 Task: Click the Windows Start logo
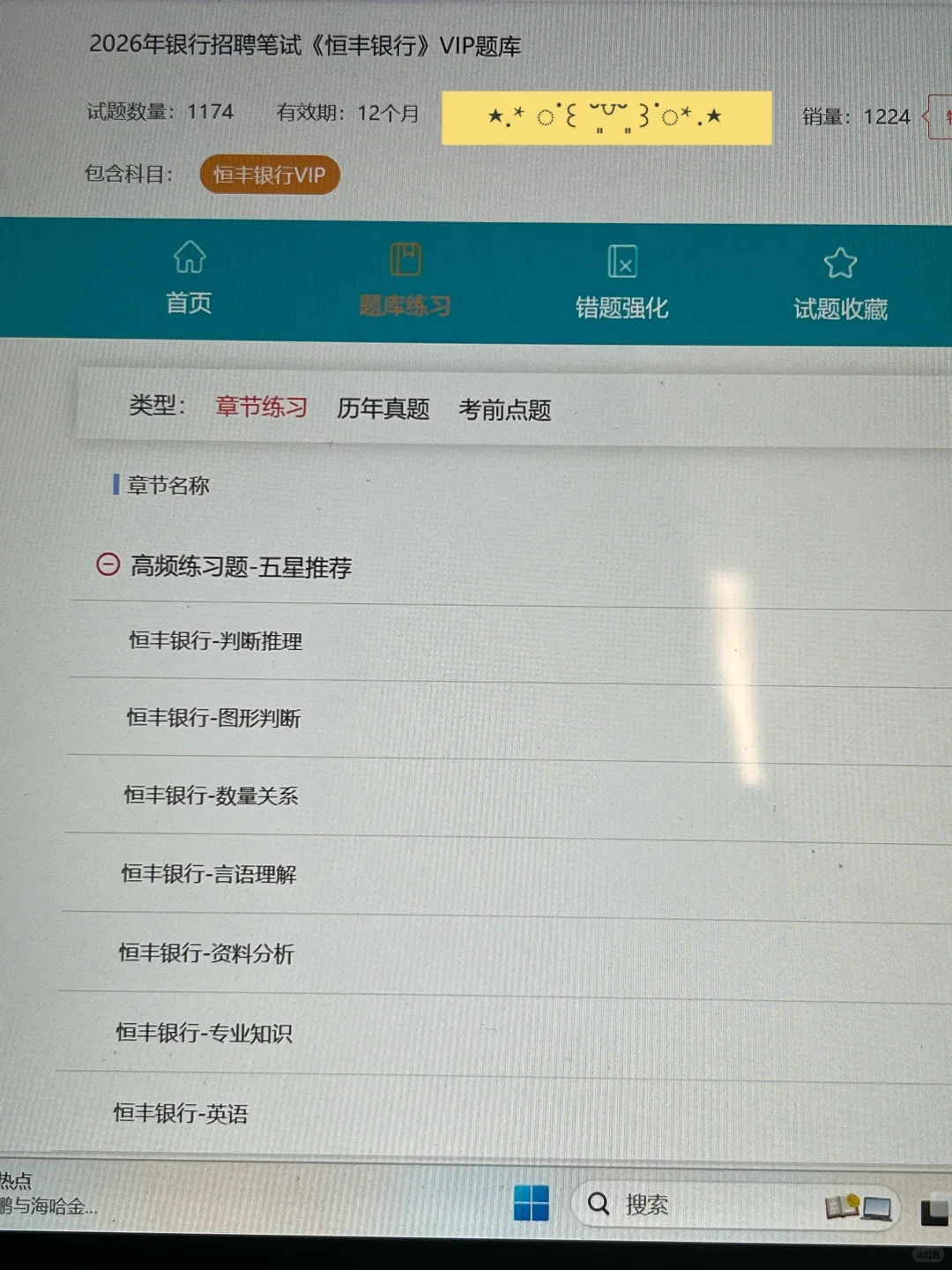pyautogui.click(x=532, y=1203)
